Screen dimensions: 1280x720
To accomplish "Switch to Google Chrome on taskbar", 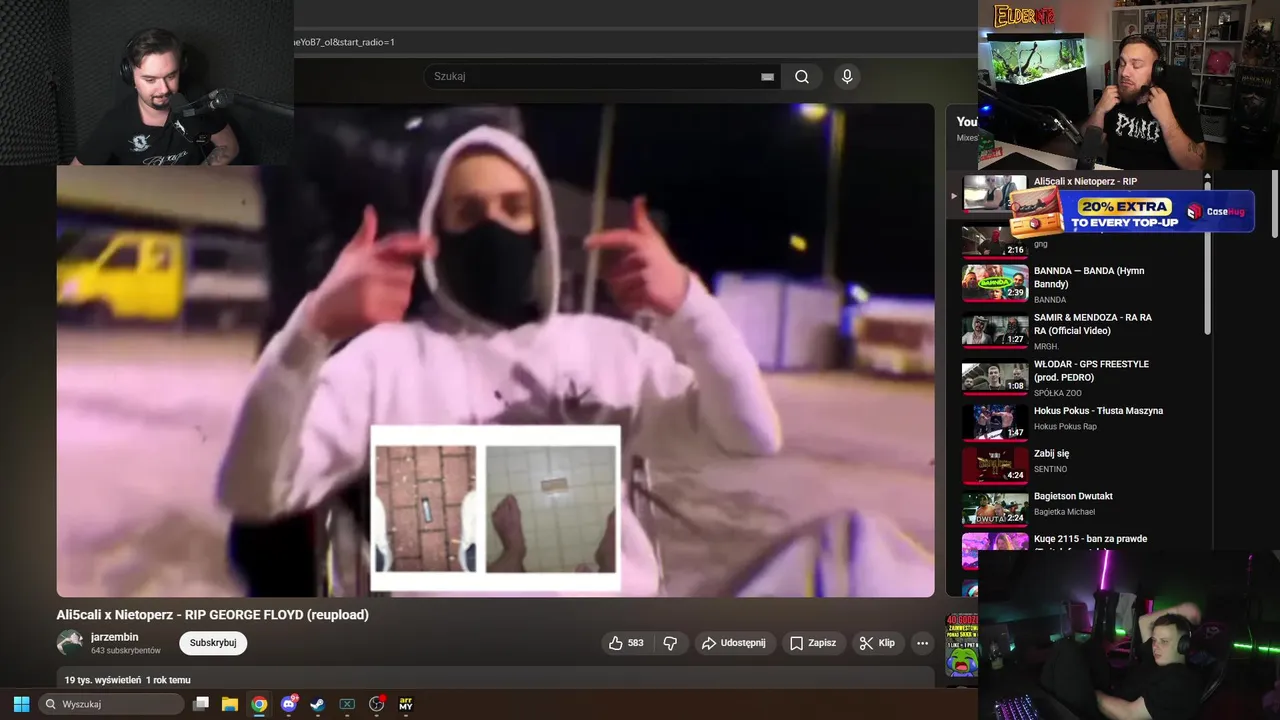I will click(259, 704).
